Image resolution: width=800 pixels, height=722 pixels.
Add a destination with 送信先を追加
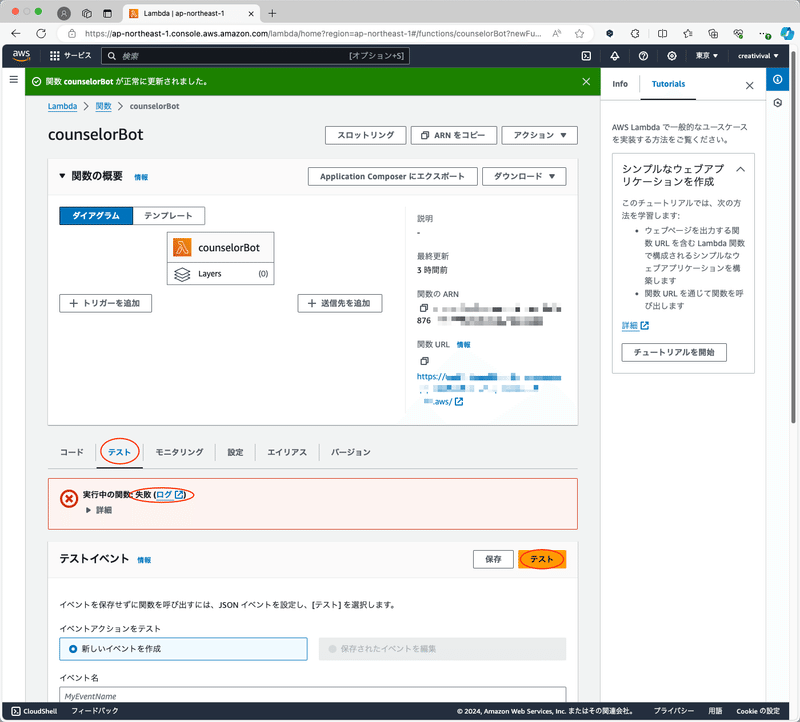(340, 303)
